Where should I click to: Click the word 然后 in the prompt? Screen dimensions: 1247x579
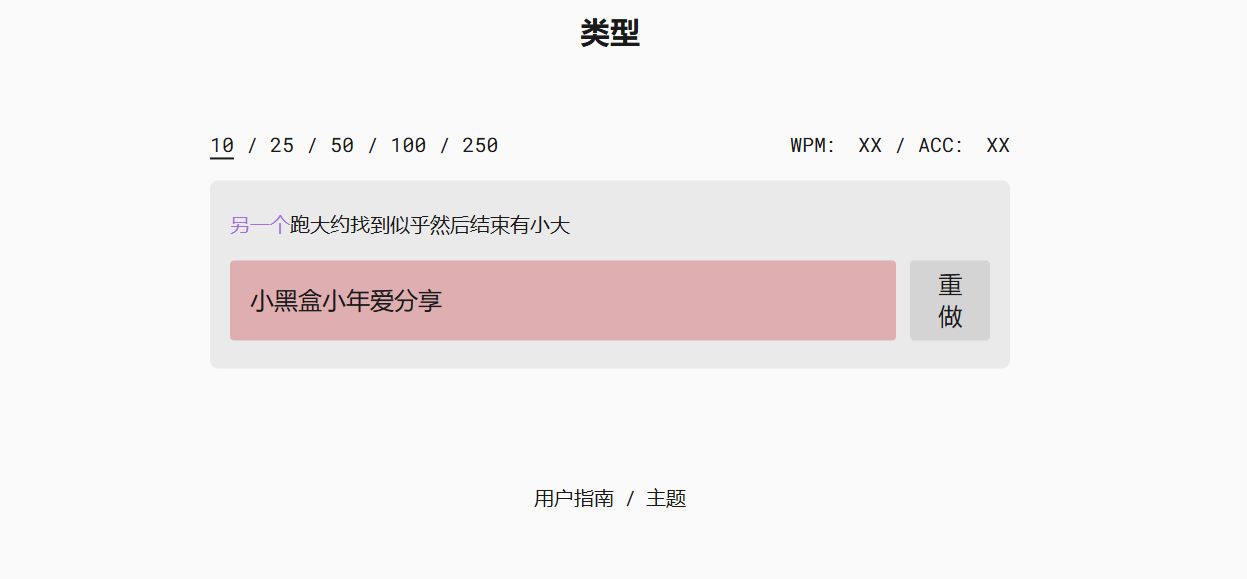(x=450, y=225)
